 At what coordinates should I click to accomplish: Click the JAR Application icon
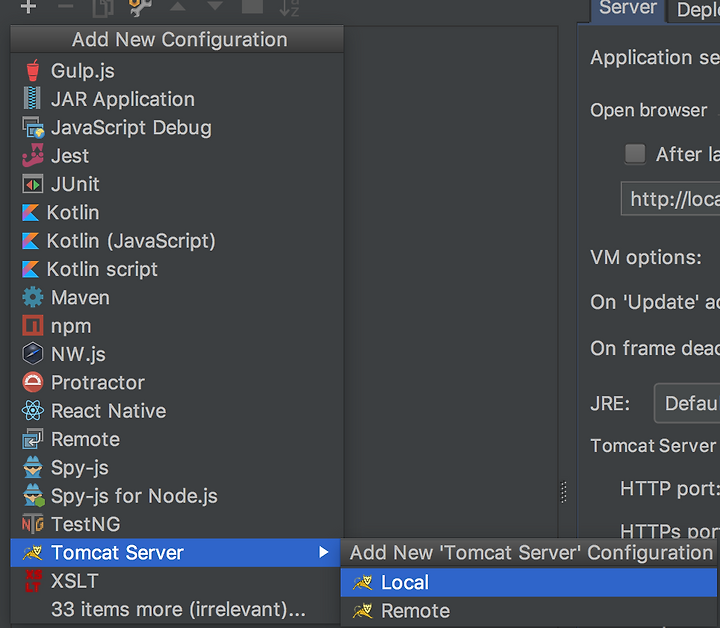pyautogui.click(x=32, y=99)
